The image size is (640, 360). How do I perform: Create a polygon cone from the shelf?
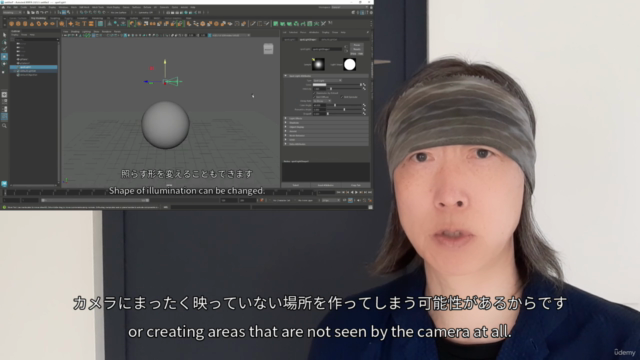click(32, 24)
